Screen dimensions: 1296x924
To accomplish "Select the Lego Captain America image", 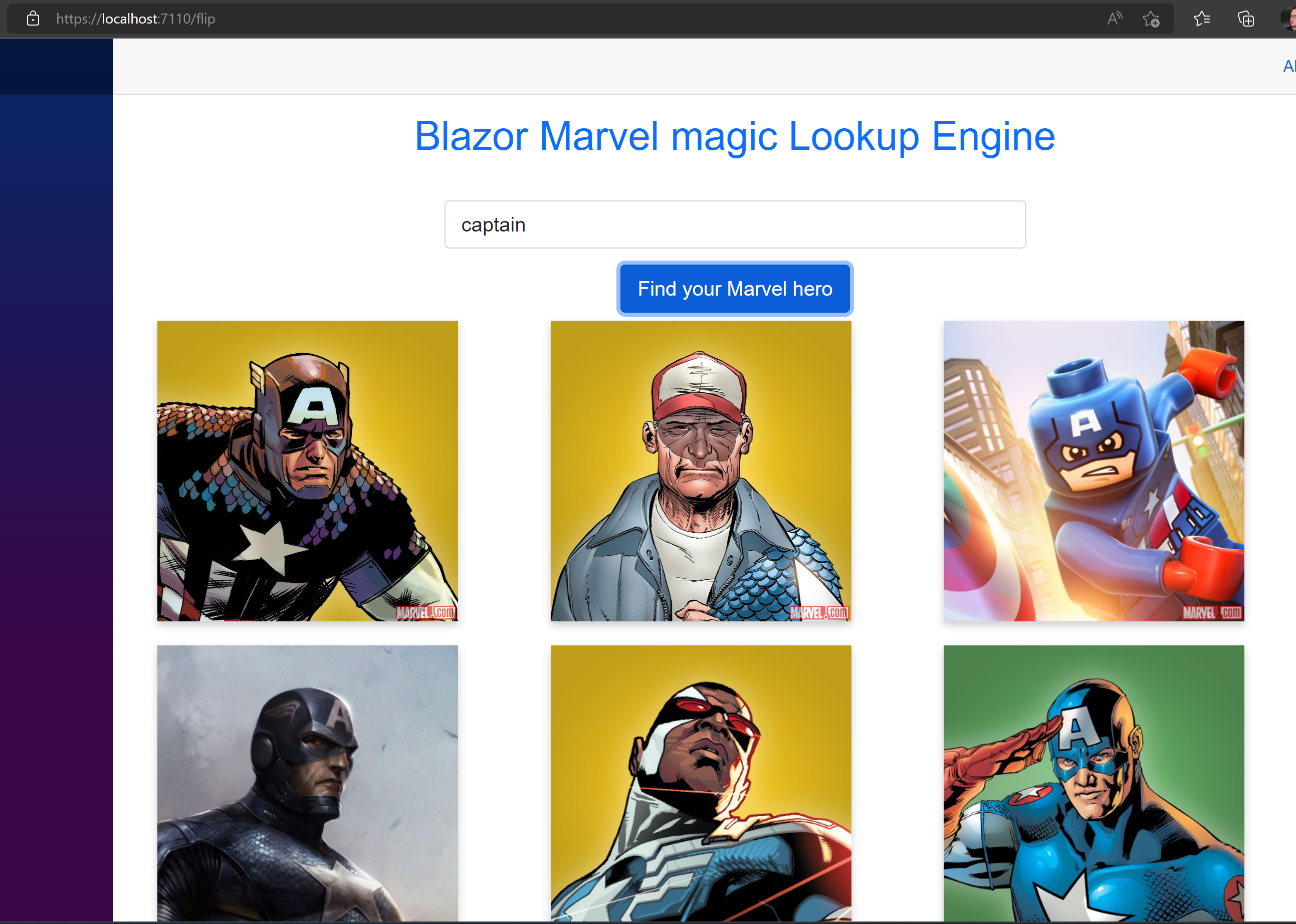I will coord(1094,470).
